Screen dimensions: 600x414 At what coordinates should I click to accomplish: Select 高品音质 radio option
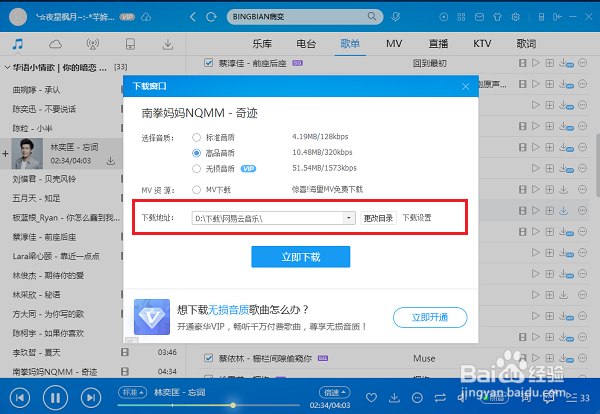tap(196, 153)
